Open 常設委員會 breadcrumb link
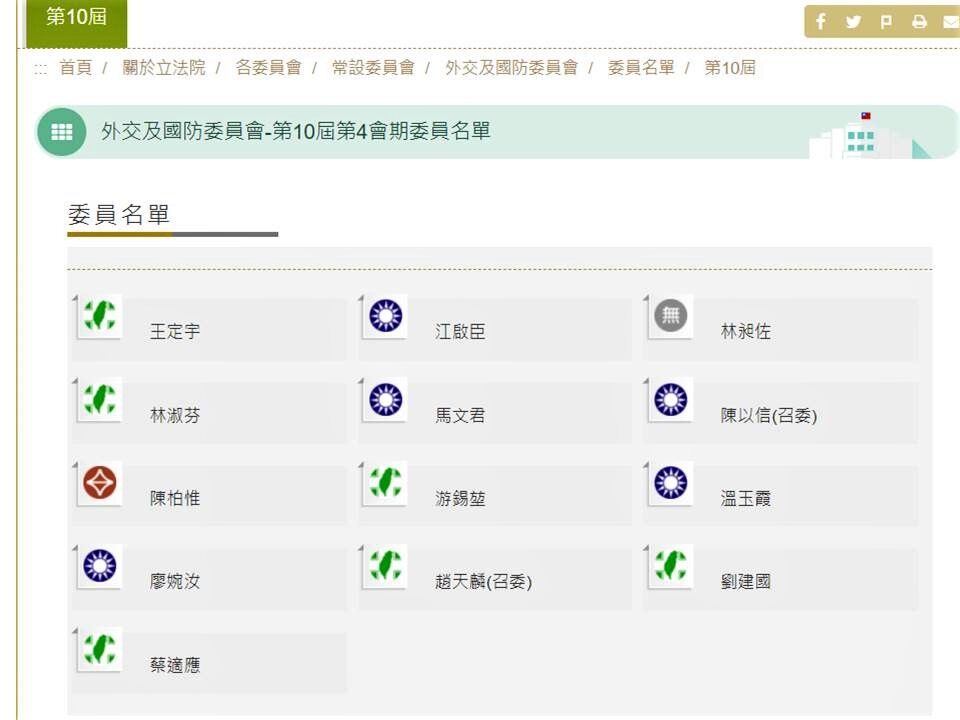960x720 pixels. tap(373, 67)
